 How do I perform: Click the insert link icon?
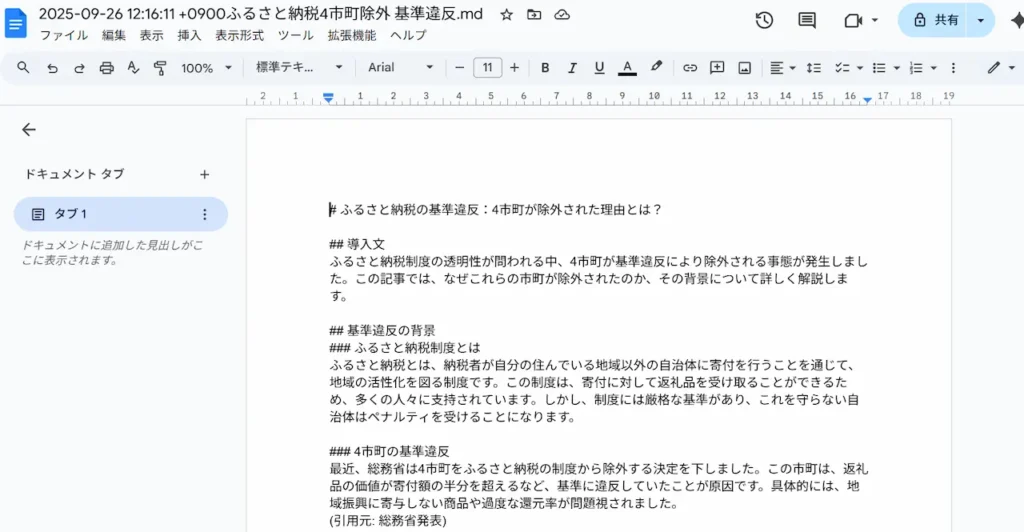point(690,68)
